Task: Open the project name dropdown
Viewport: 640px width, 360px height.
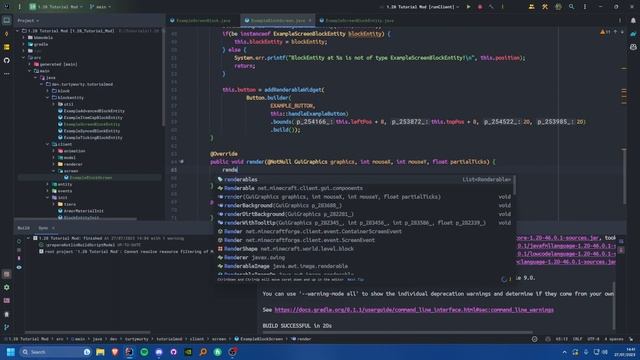Action: click(56, 7)
